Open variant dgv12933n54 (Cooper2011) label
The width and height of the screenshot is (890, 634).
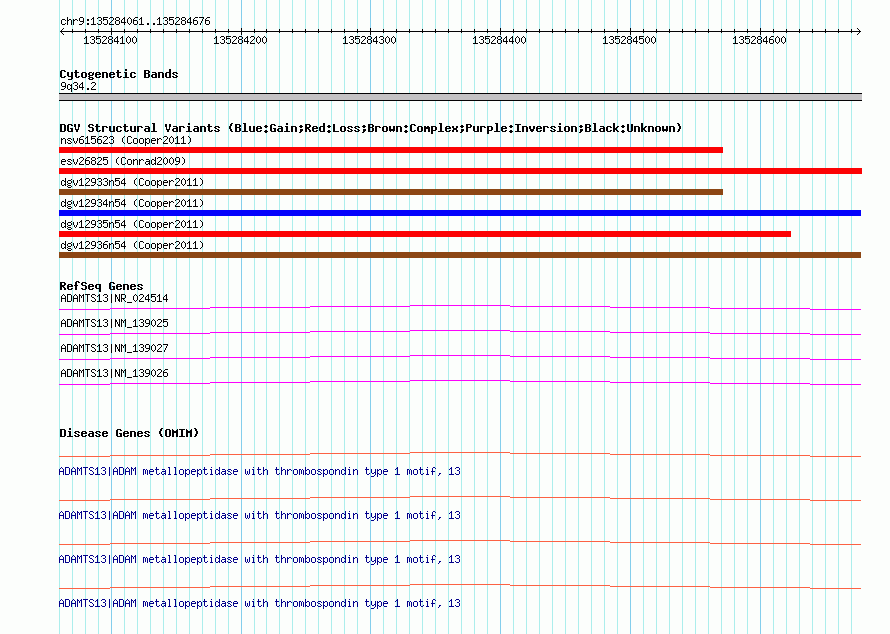click(x=132, y=182)
